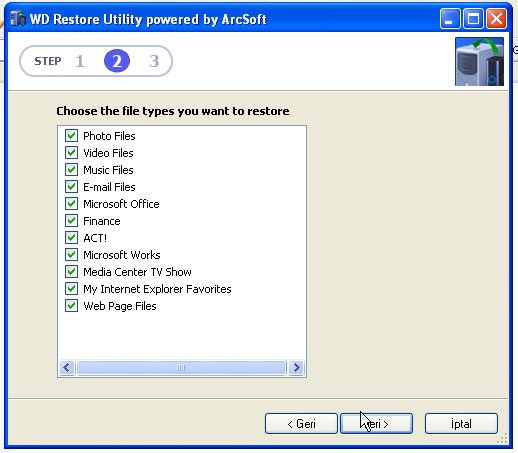This screenshot has height=453, width=518.
Task: Select the Microsoft Works label text
Action: pos(122,255)
